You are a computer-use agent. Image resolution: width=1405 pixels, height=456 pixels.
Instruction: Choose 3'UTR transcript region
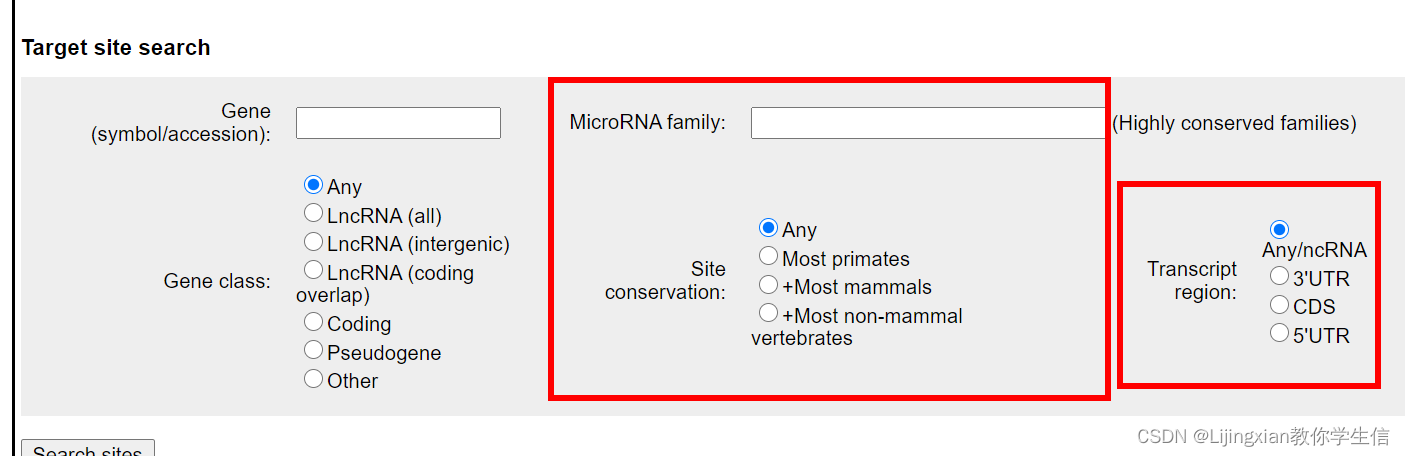(x=1280, y=276)
